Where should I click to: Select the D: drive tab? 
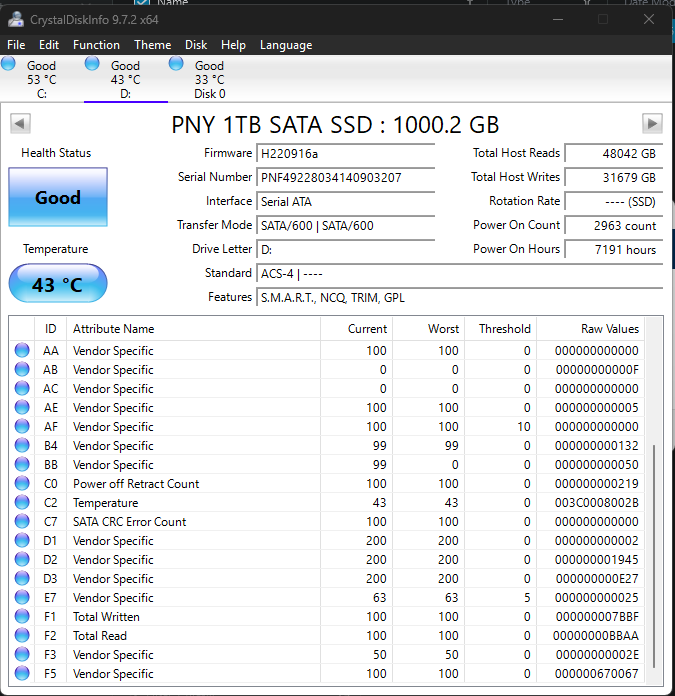(126, 79)
